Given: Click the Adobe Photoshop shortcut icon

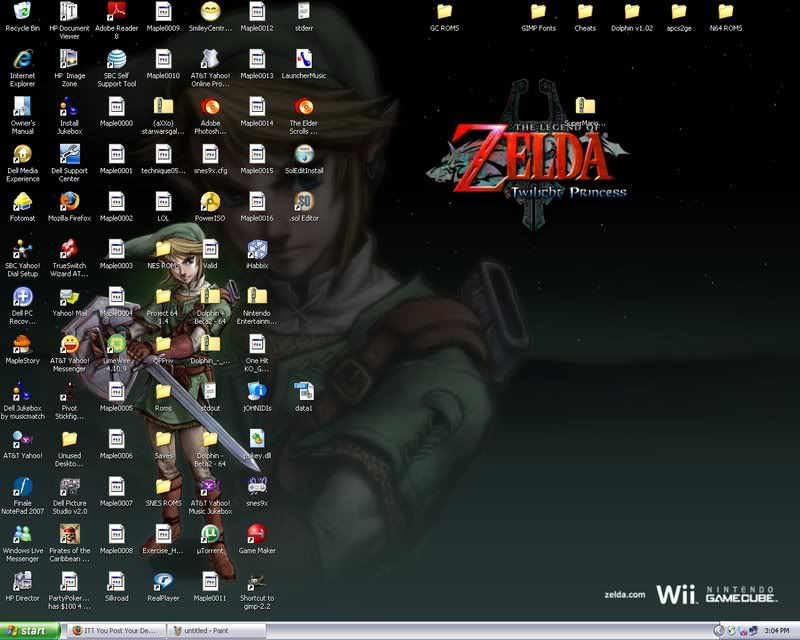Looking at the screenshot, I should pyautogui.click(x=210, y=106).
